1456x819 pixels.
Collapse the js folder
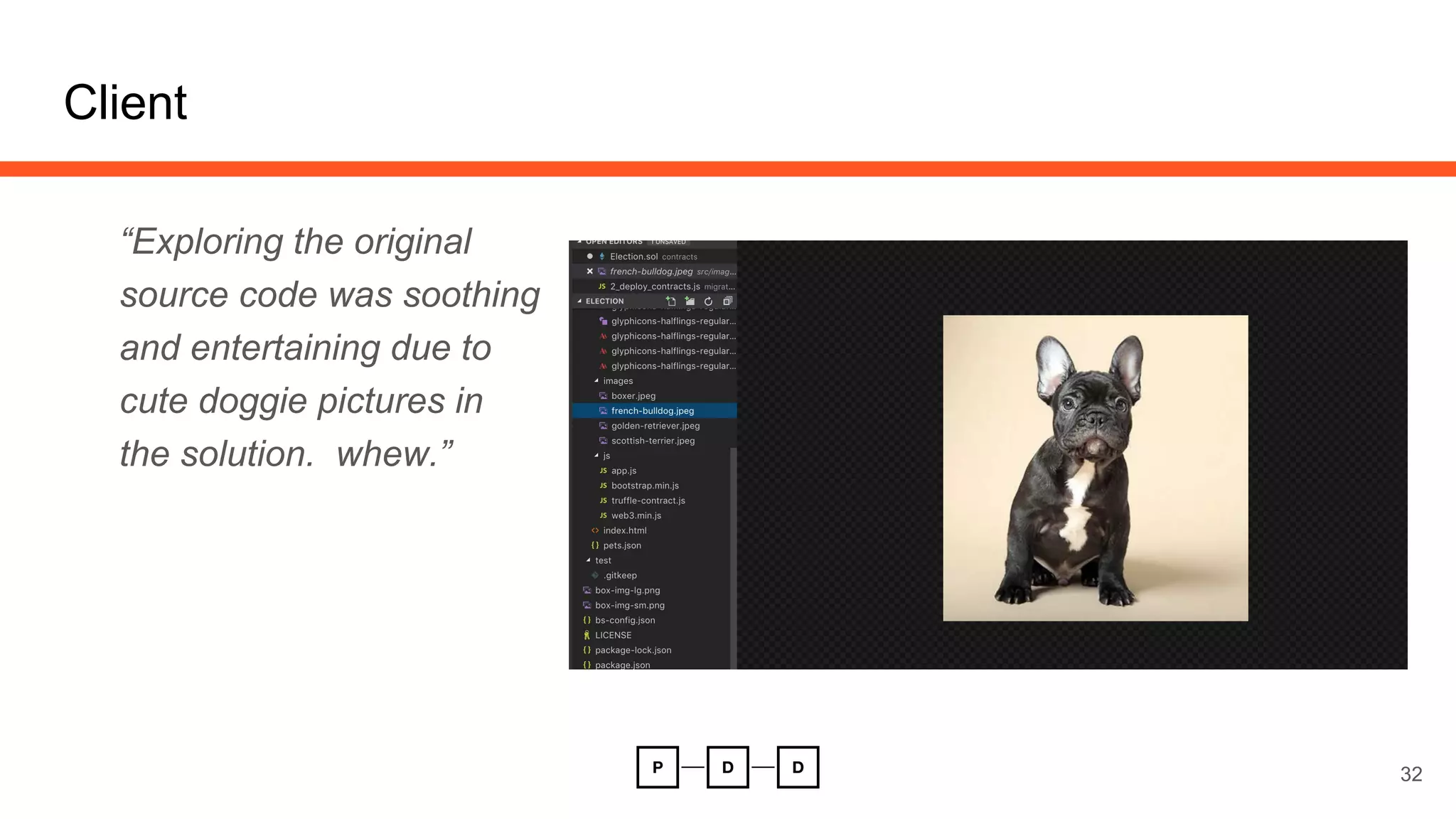(x=596, y=456)
